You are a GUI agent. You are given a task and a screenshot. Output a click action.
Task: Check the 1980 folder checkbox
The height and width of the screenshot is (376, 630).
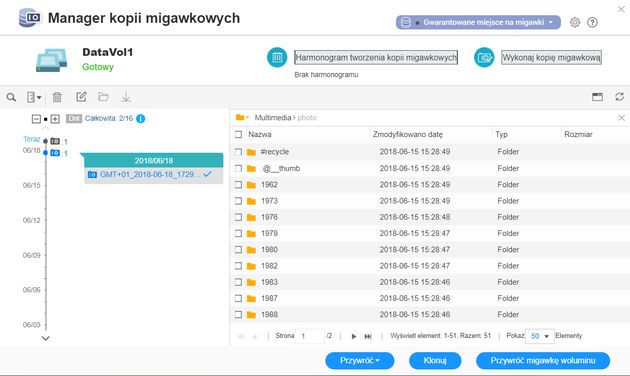pos(238,249)
